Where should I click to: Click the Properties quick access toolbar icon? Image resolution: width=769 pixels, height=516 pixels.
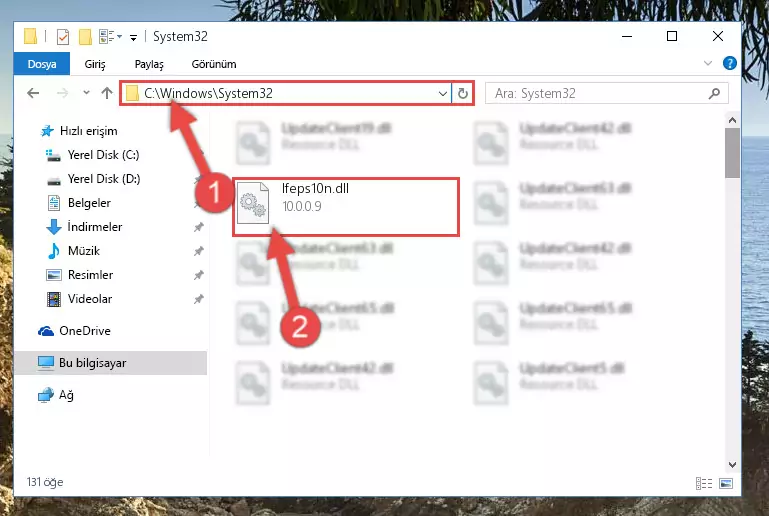[x=63, y=37]
